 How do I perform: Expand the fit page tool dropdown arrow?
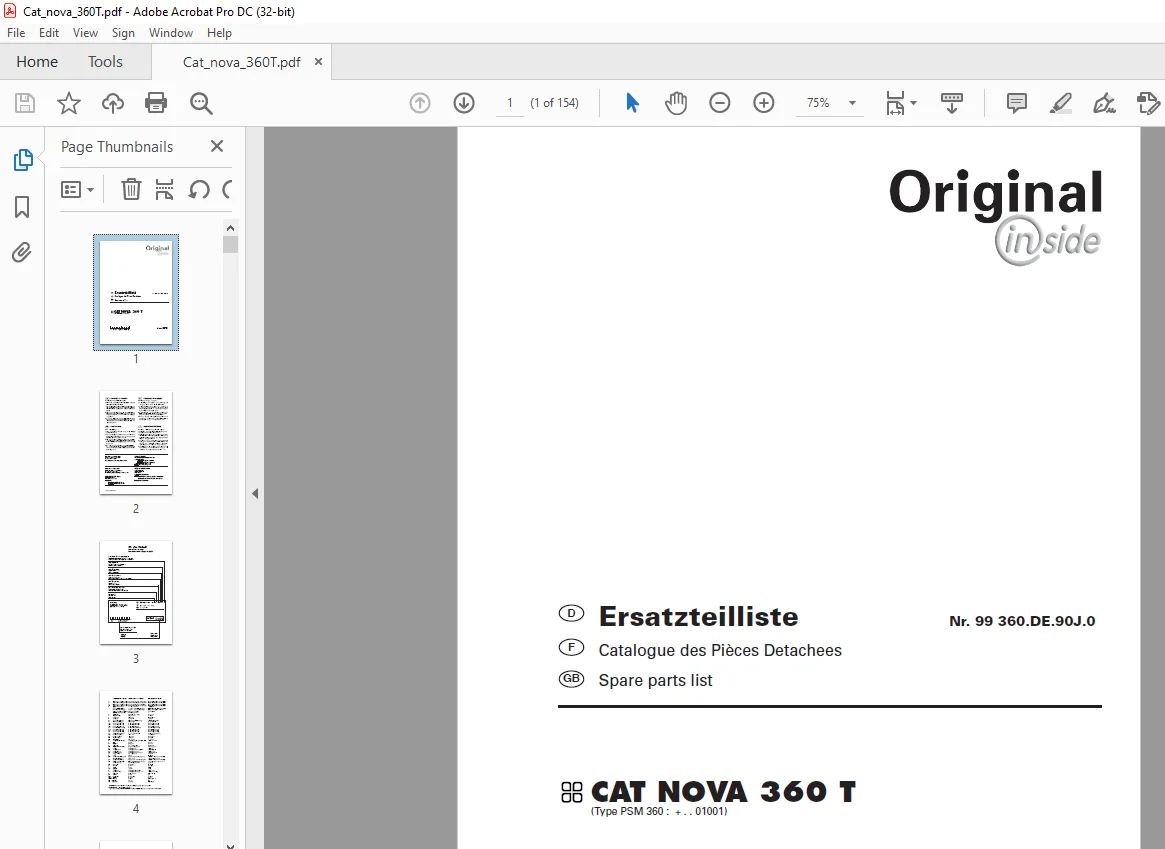click(913, 103)
